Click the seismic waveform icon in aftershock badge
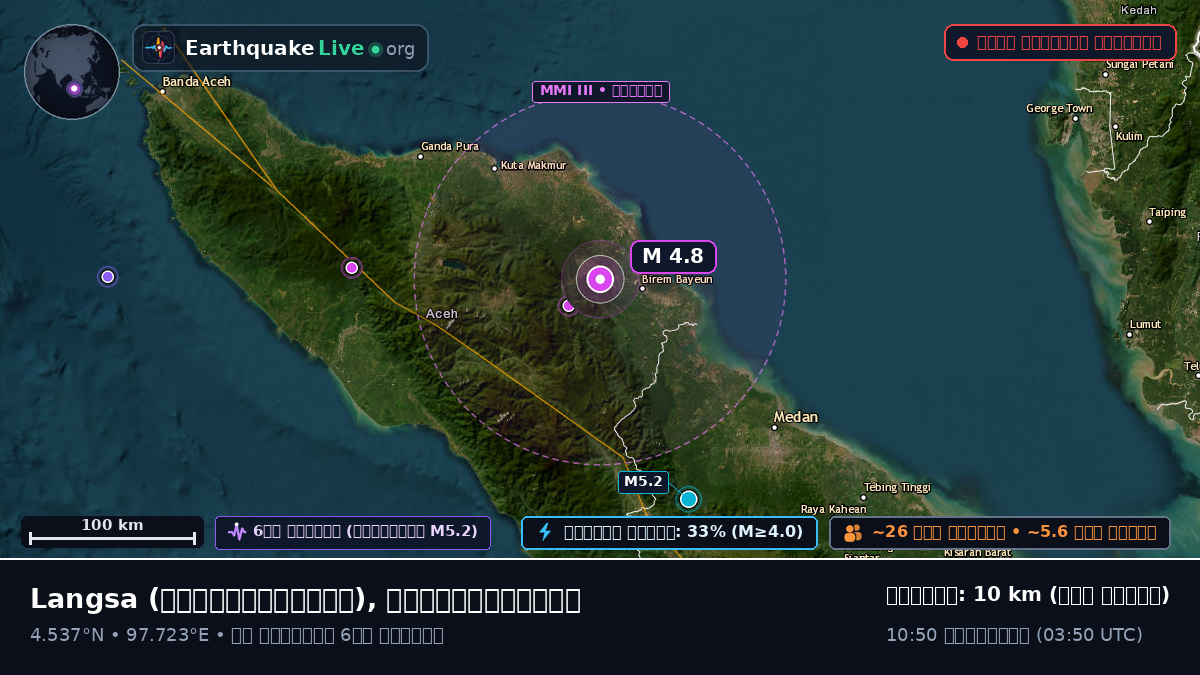Screen dimensions: 1200x675 tap(237, 532)
